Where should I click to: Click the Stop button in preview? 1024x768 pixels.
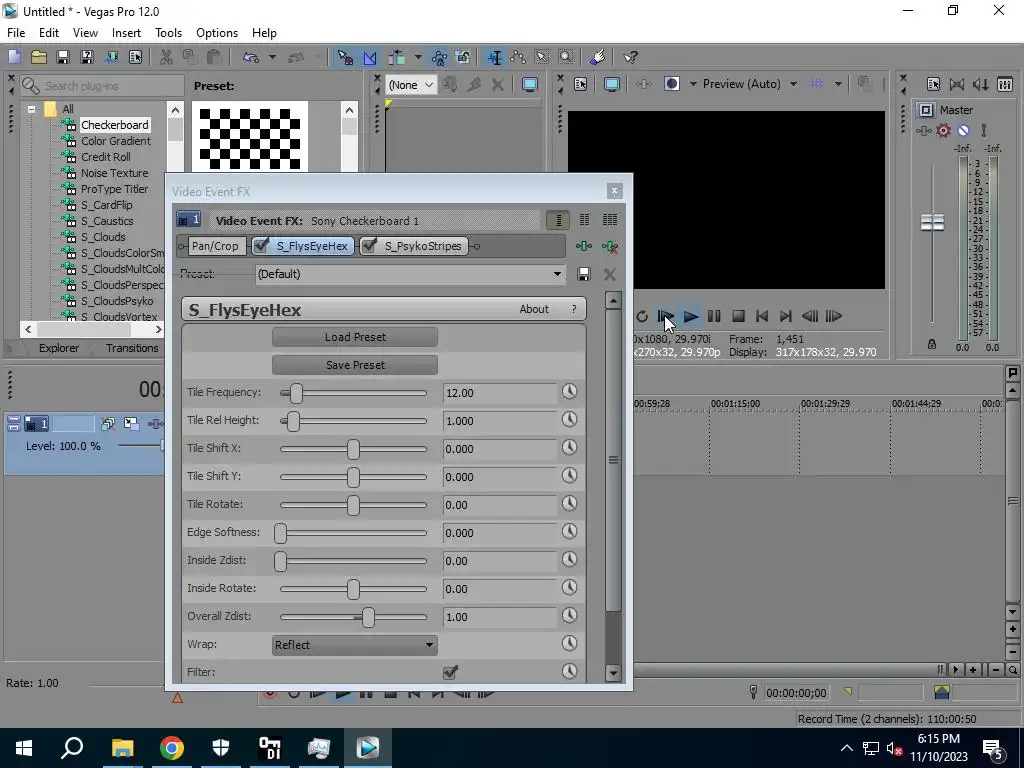738,316
